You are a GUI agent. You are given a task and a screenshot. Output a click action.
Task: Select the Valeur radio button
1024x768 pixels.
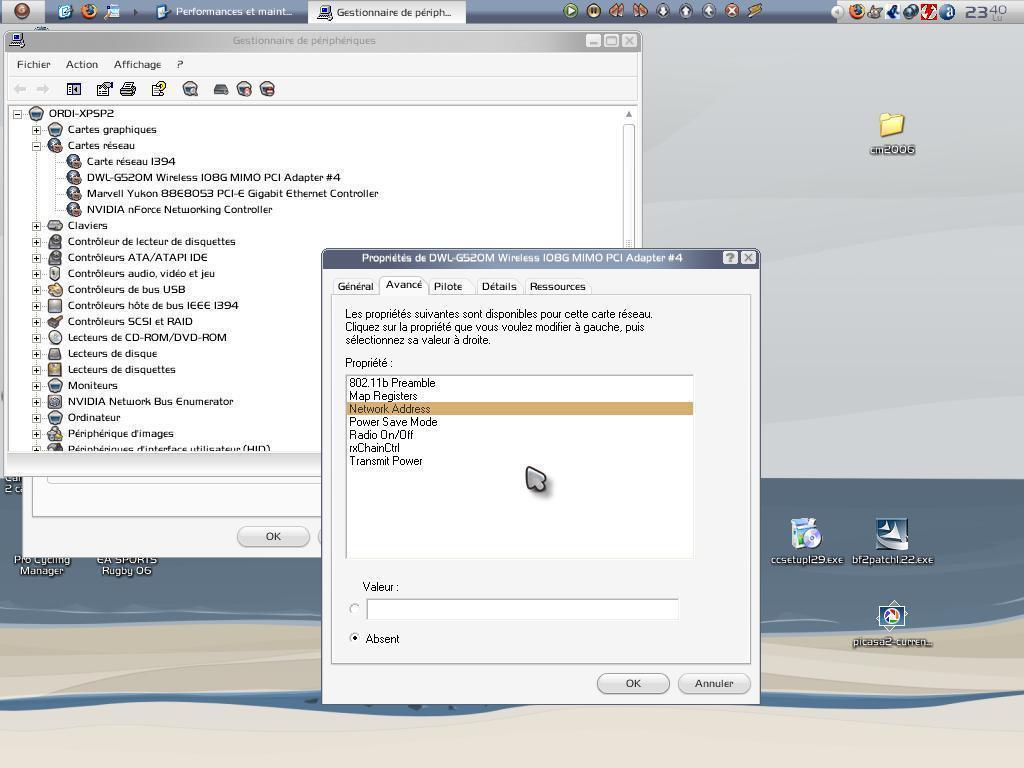[x=355, y=608]
